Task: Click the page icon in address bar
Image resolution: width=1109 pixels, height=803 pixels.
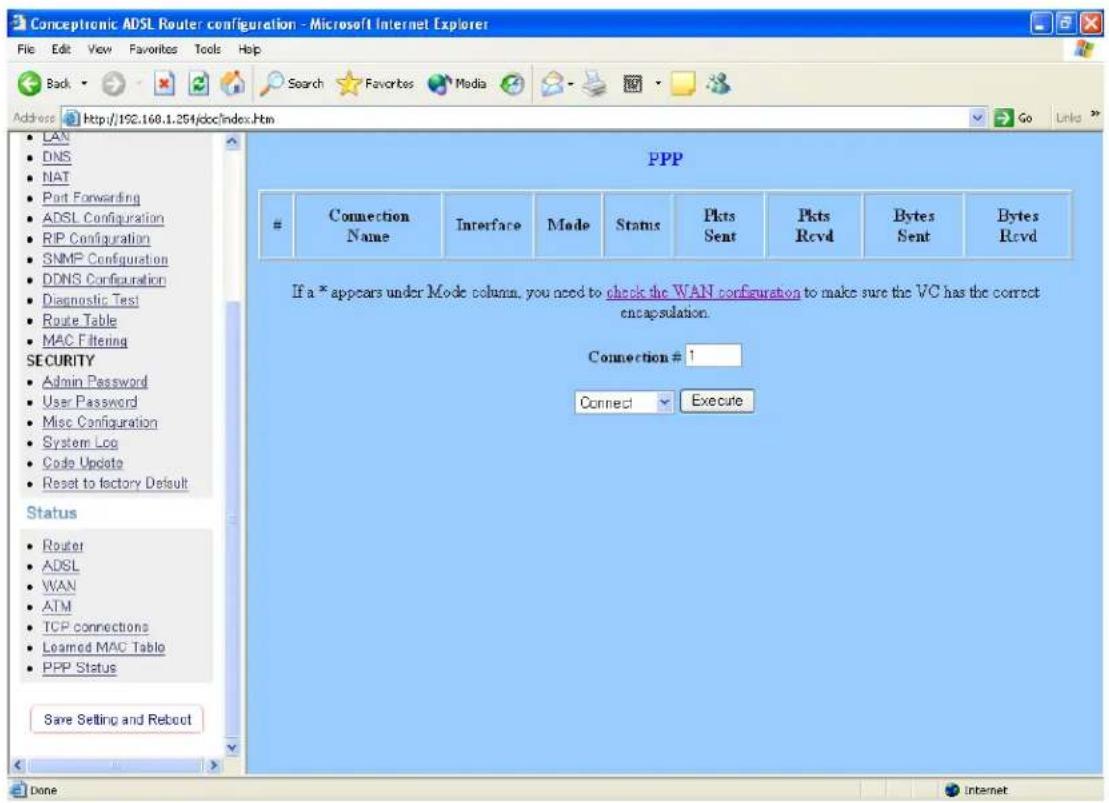Action: tap(71, 118)
